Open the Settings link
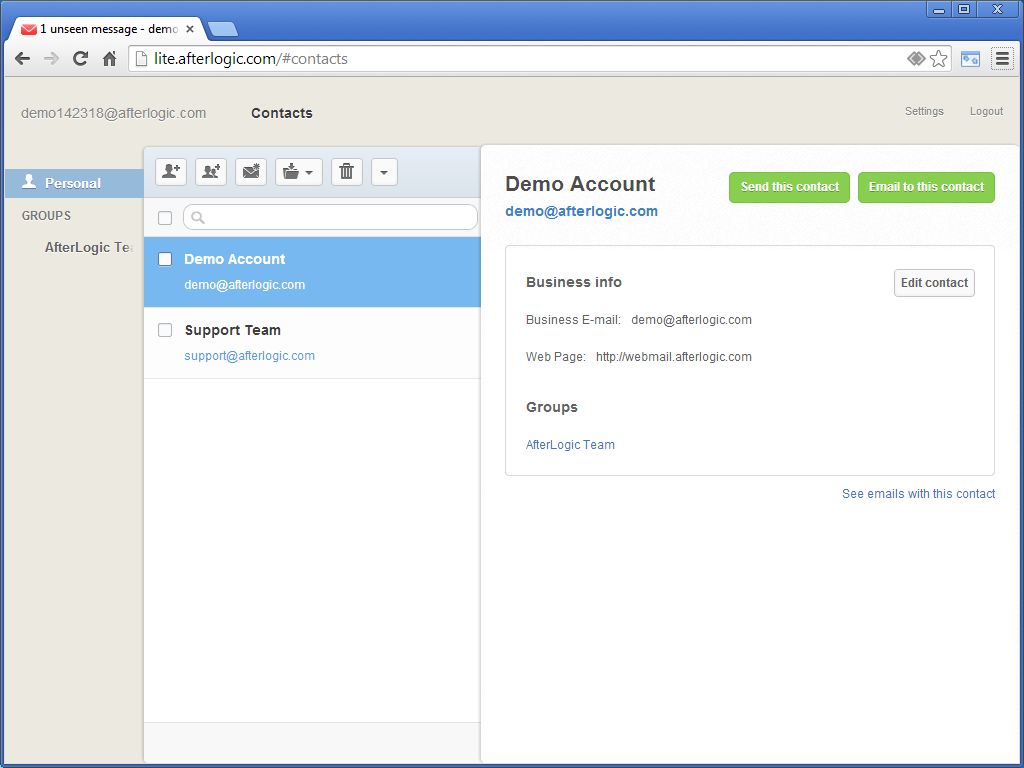The width and height of the screenshot is (1024, 768). click(924, 111)
